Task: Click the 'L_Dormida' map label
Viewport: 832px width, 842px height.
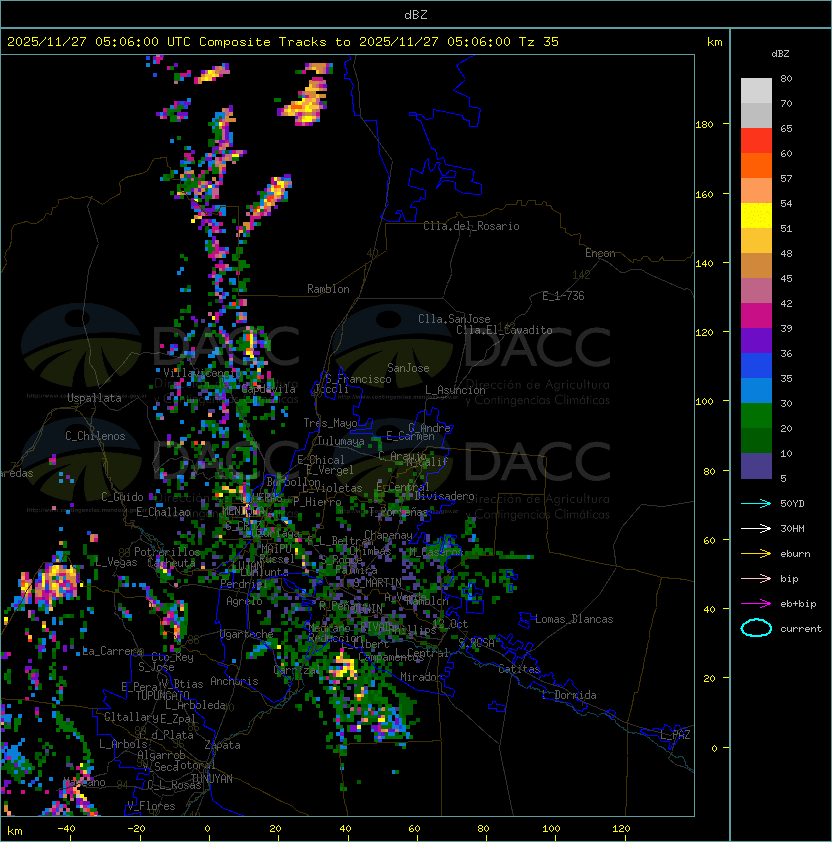Action: coord(569,695)
